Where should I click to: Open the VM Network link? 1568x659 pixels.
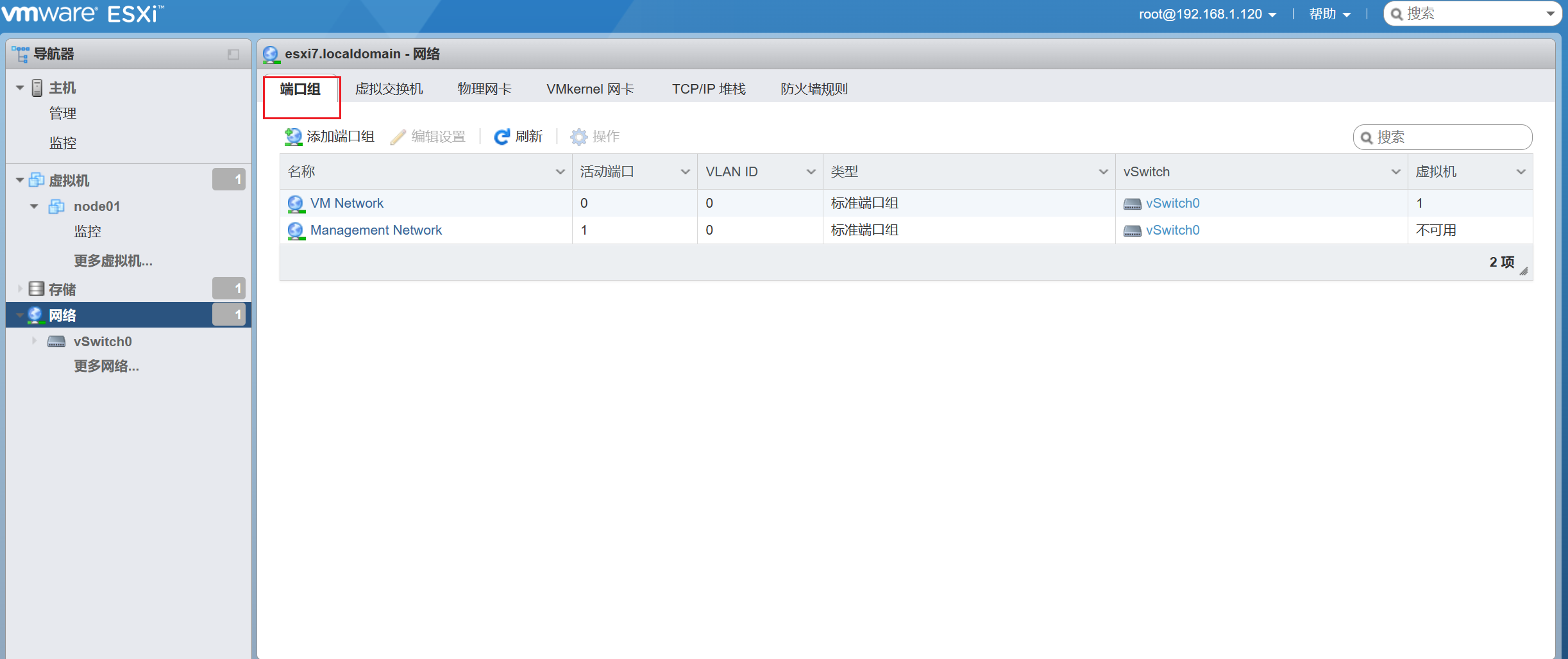(x=347, y=203)
